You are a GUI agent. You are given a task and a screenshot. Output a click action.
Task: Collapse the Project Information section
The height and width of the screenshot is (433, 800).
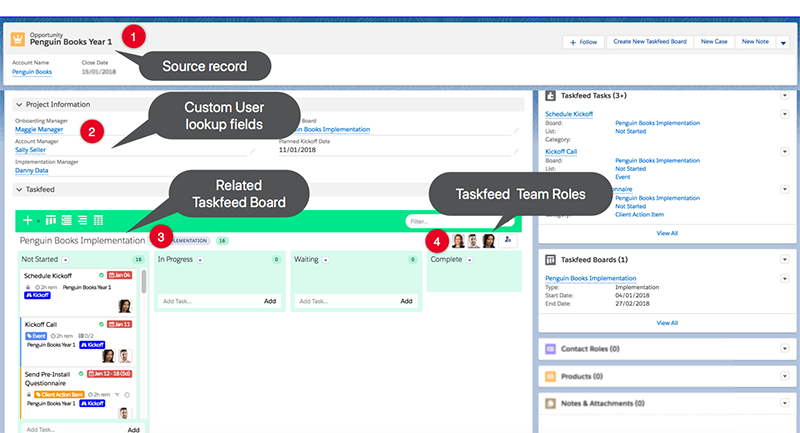[19, 104]
